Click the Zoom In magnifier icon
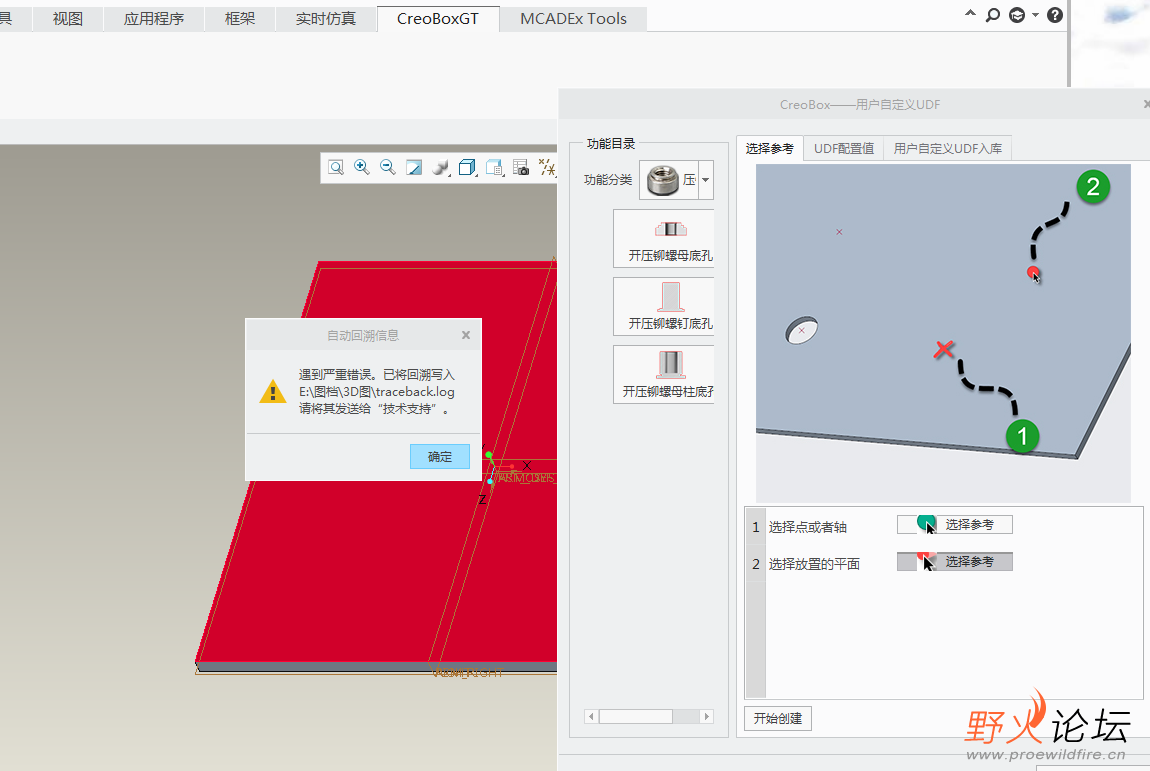1150x771 pixels. point(362,167)
